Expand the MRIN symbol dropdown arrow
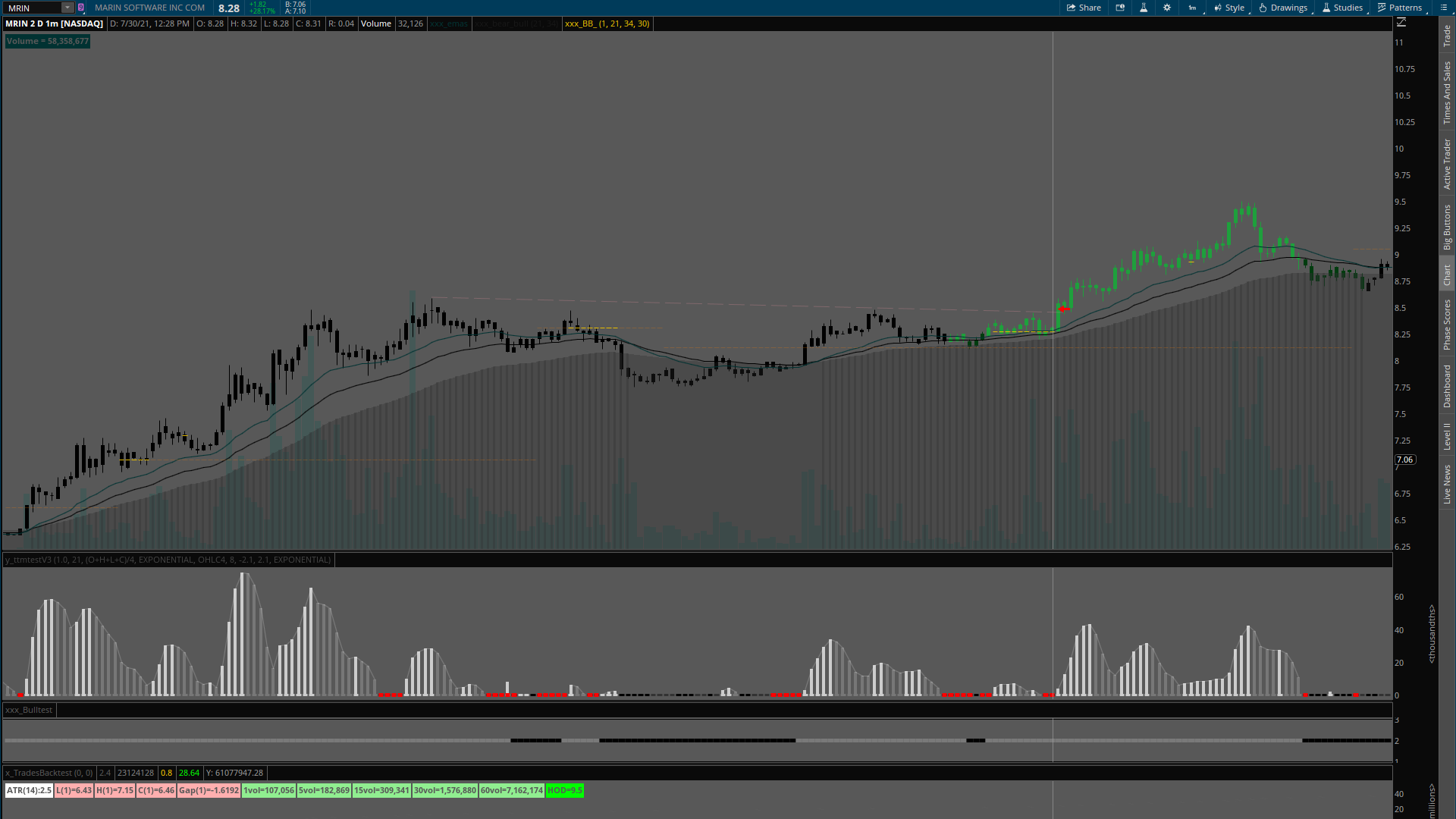Screen dimensions: 1456x819 coord(67,8)
